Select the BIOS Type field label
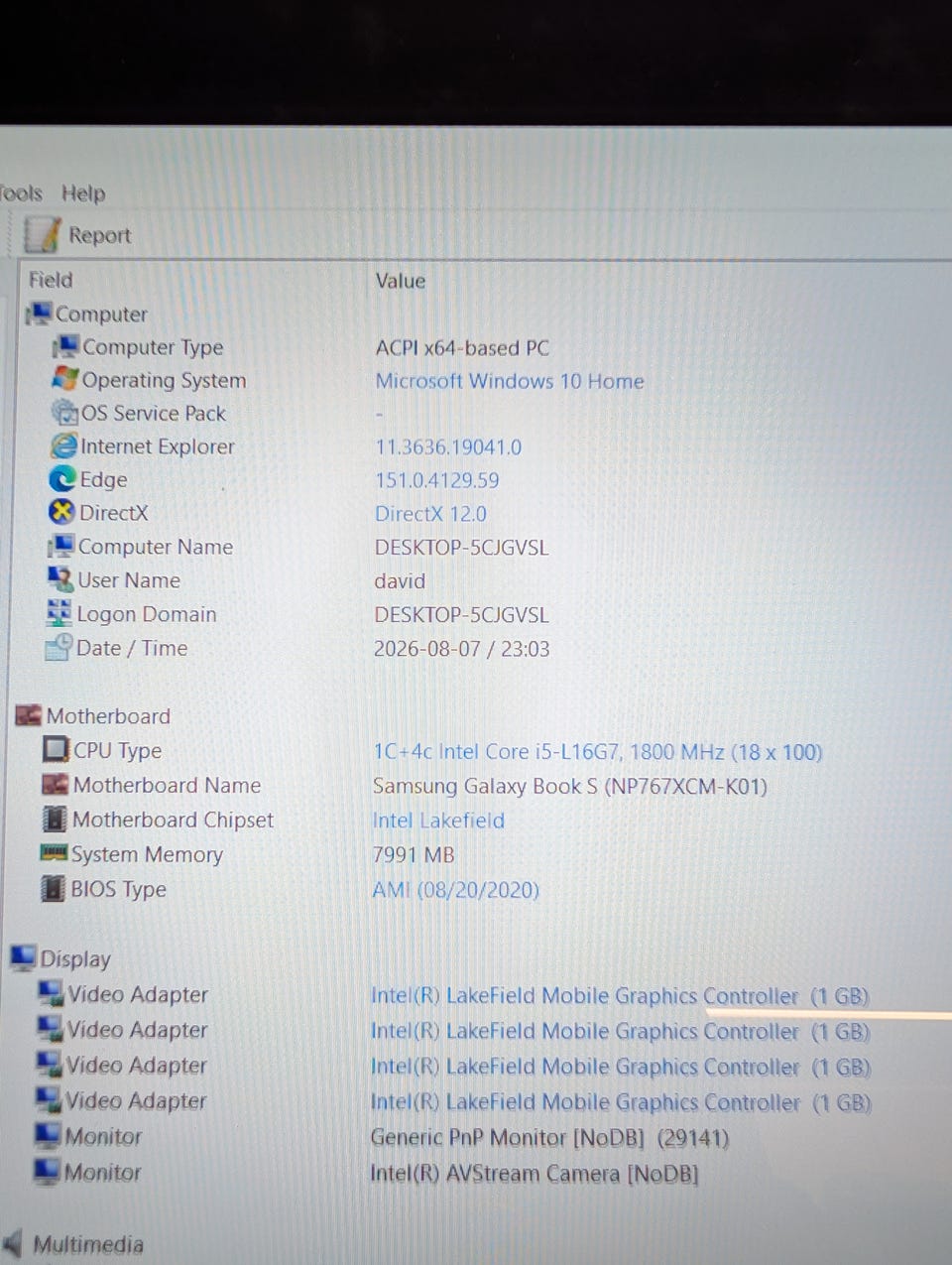The image size is (952, 1265). (x=118, y=889)
